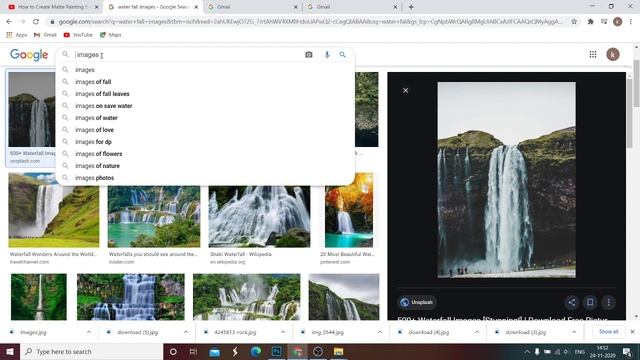Select suggestion 'images of nature'
This screenshot has height=360, width=640.
point(205,166)
